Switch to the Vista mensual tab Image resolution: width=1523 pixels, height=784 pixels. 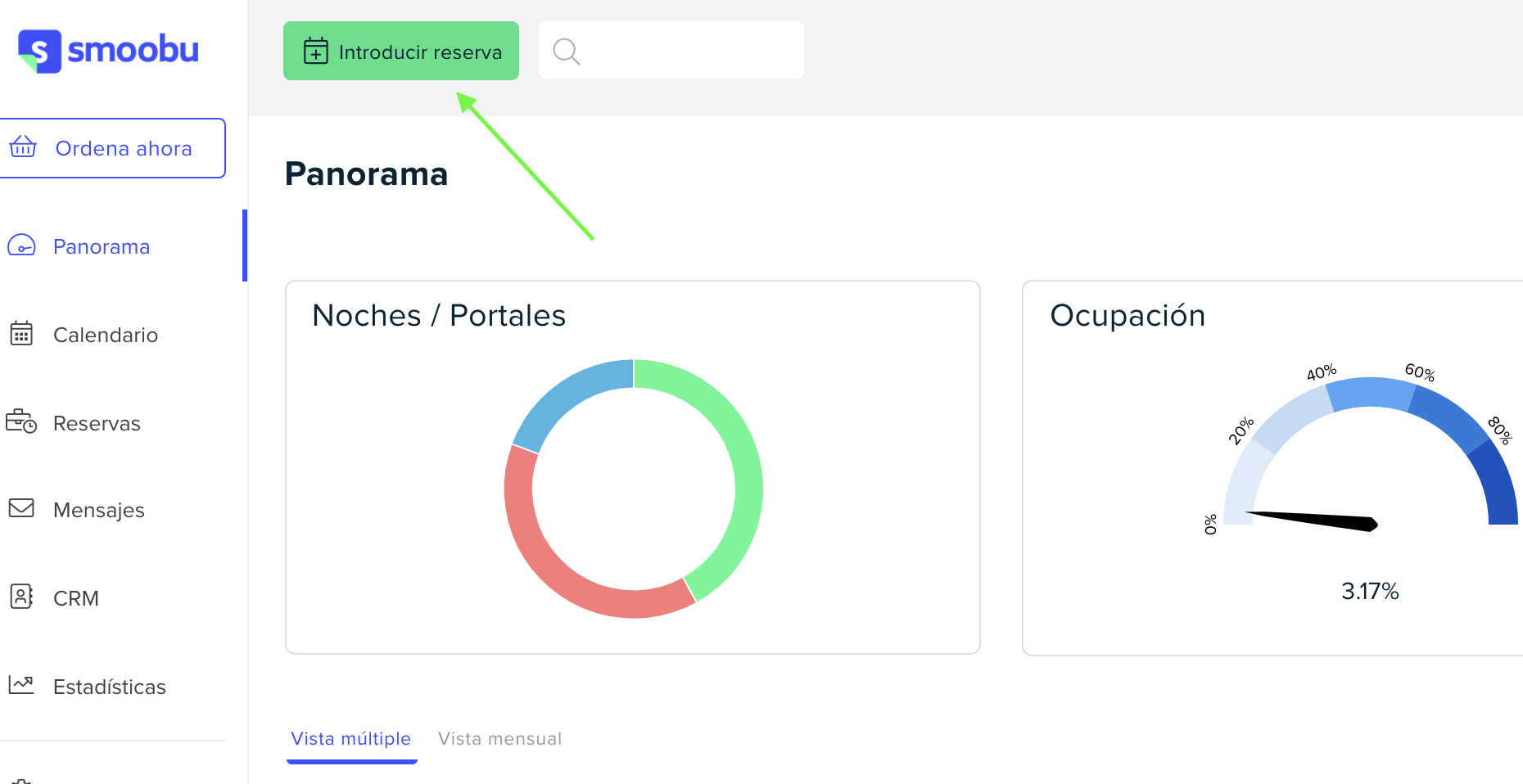coord(499,739)
